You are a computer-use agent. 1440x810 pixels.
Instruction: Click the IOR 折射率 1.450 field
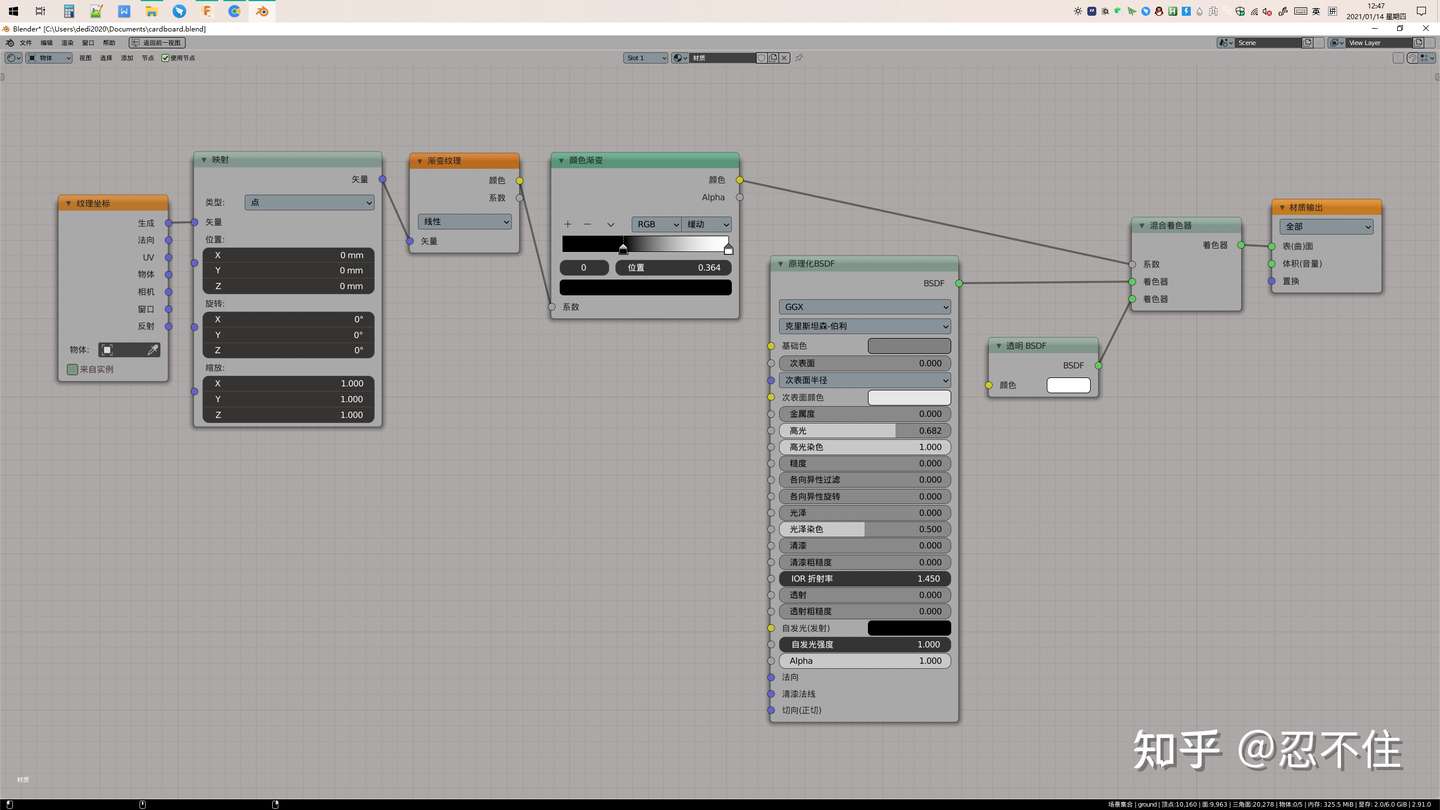pos(865,579)
